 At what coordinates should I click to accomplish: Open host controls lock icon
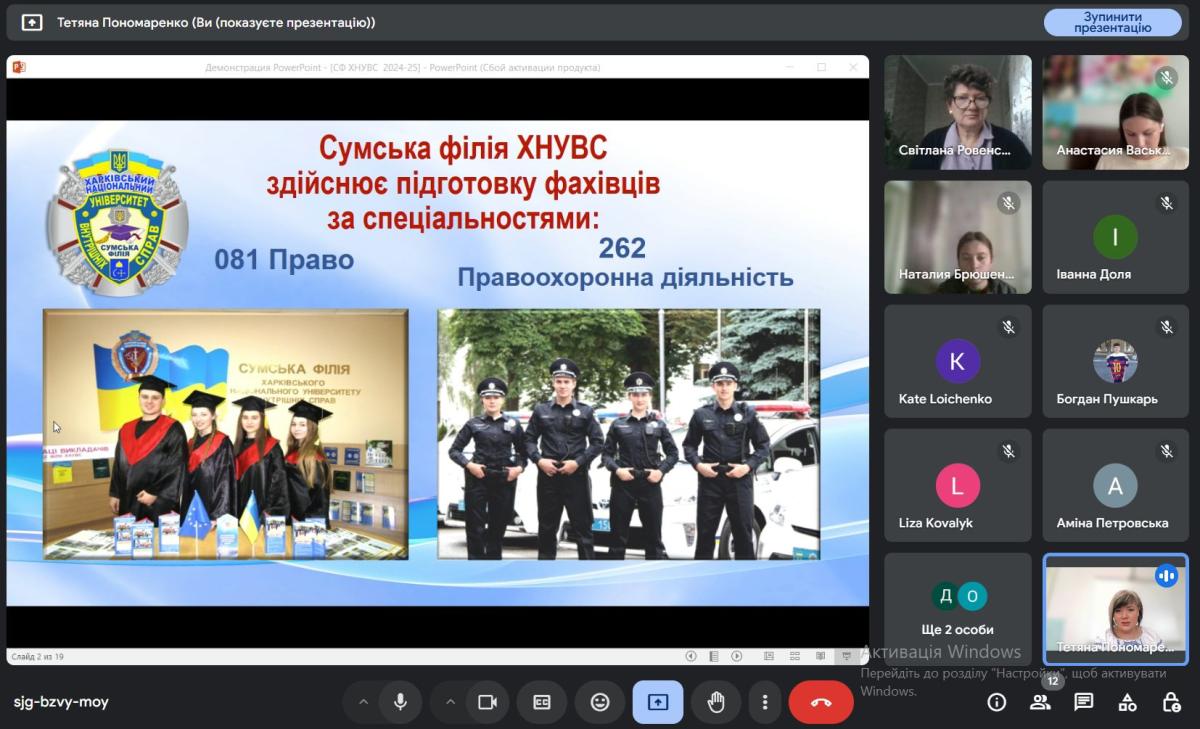(1171, 702)
